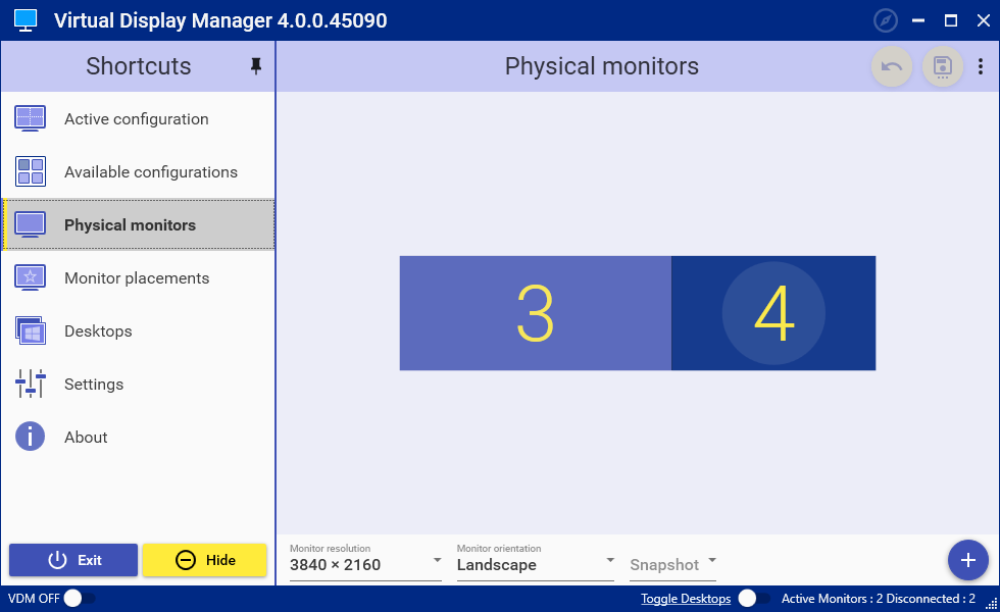
Task: Minimize the Virtual Display Manager window
Action: click(918, 20)
